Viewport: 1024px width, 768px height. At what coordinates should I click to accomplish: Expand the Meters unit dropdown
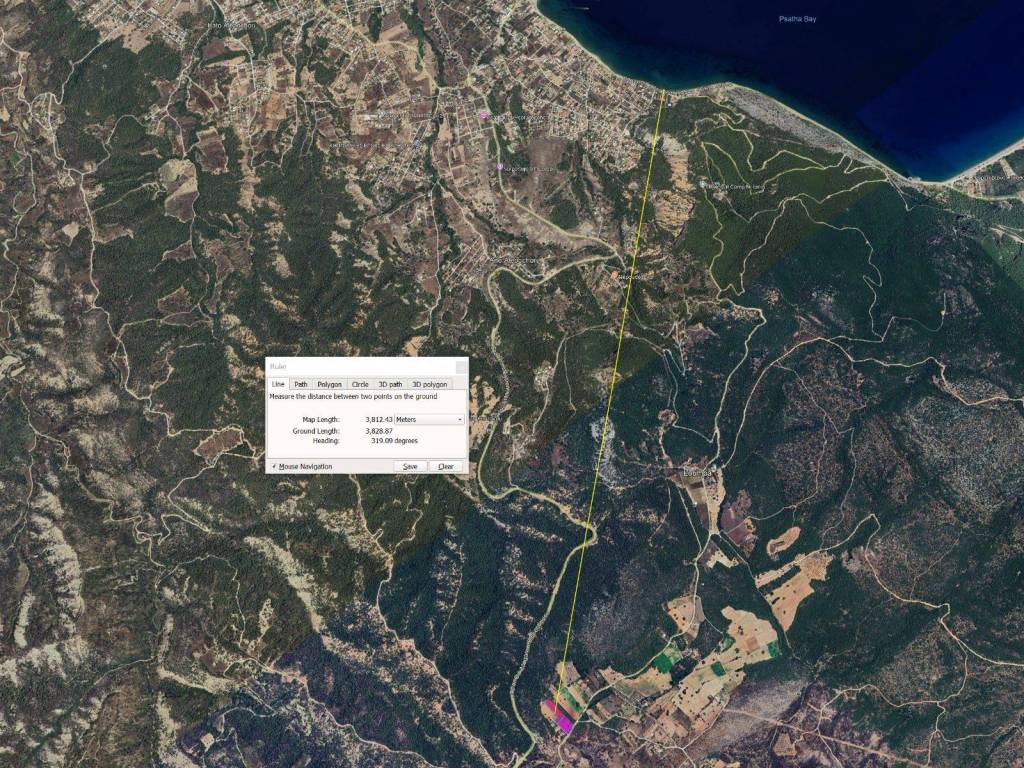(x=429, y=419)
